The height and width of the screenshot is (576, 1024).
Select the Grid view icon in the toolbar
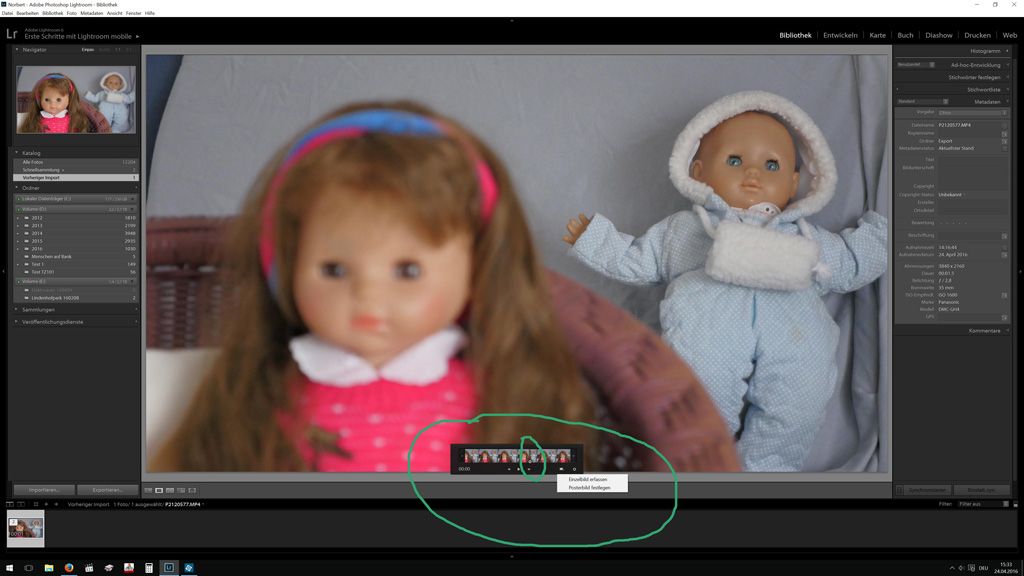[149, 490]
